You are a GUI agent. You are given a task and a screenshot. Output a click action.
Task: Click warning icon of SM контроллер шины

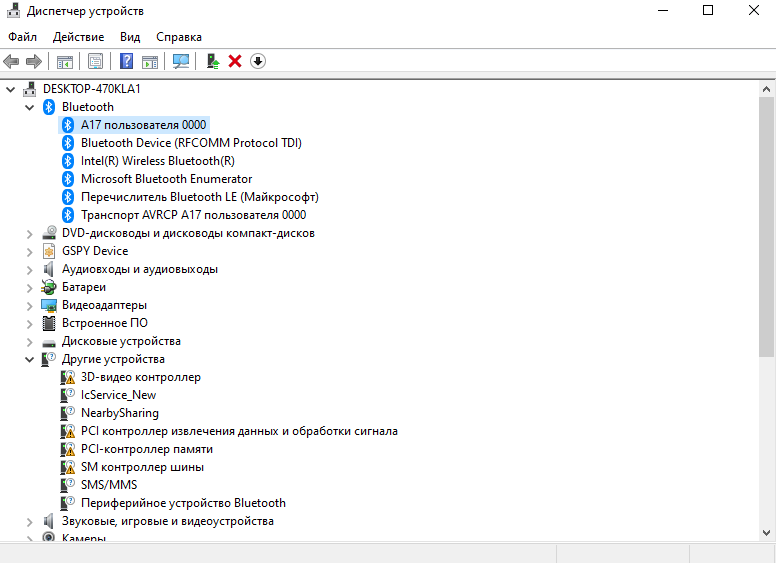[x=68, y=468]
